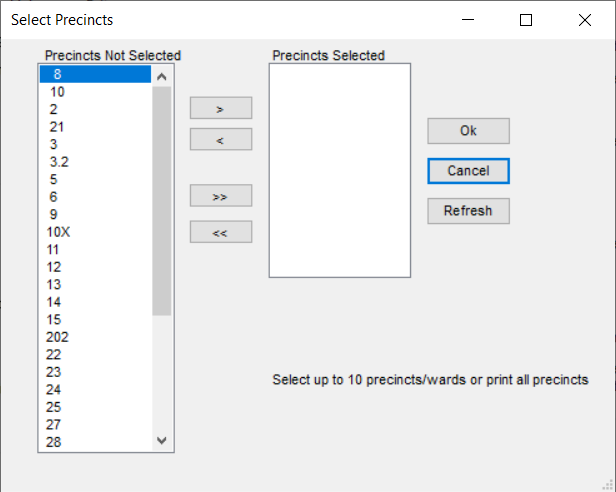Viewport: 616px width, 492px height.
Task: Remove all precincts with << button
Action: pos(221,232)
